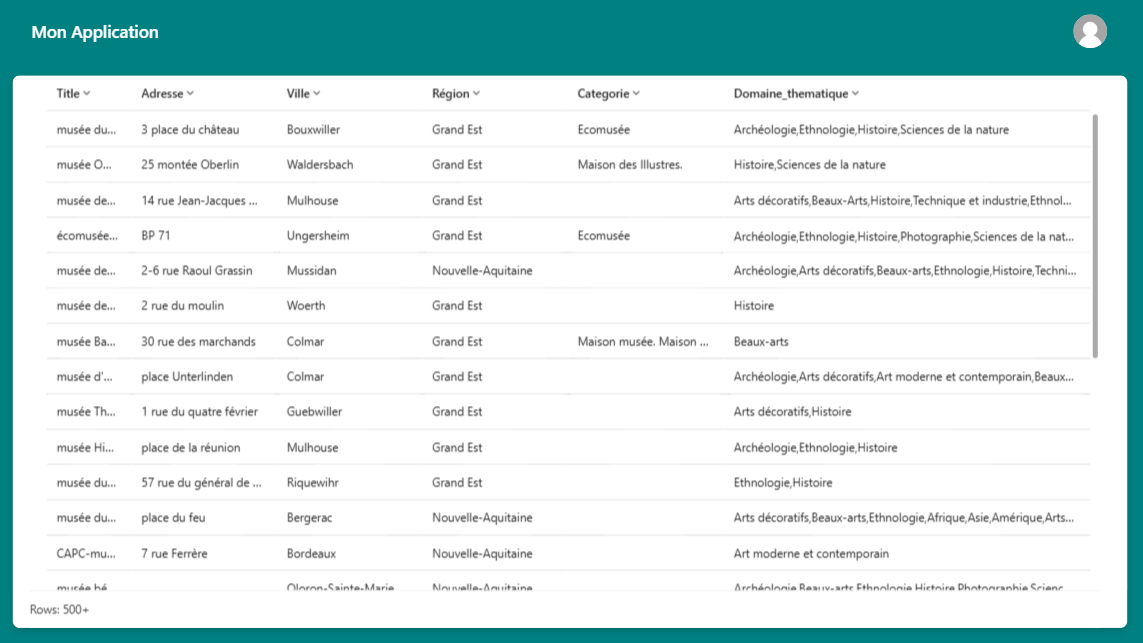Image resolution: width=1143 pixels, height=643 pixels.
Task: Click the user profile avatar icon
Action: 1089,31
